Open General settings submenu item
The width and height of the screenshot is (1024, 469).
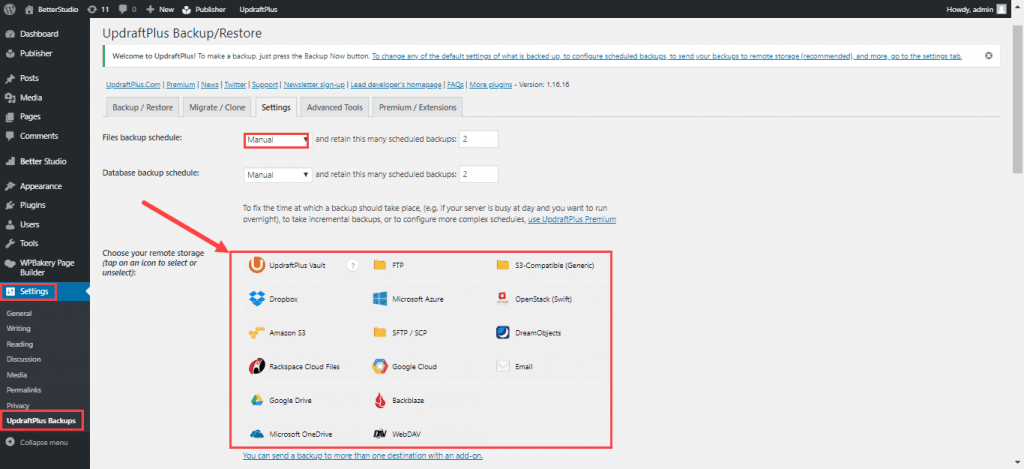tap(19, 314)
